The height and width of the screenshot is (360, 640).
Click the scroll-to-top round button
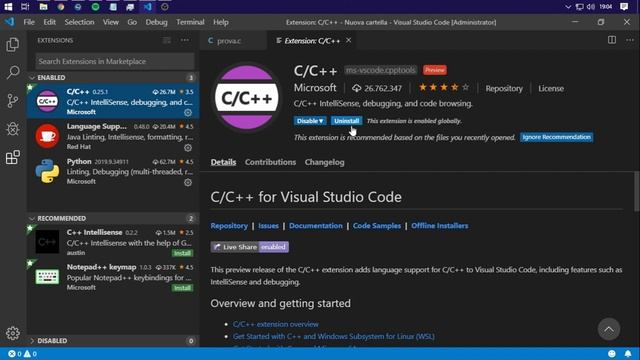(609, 329)
